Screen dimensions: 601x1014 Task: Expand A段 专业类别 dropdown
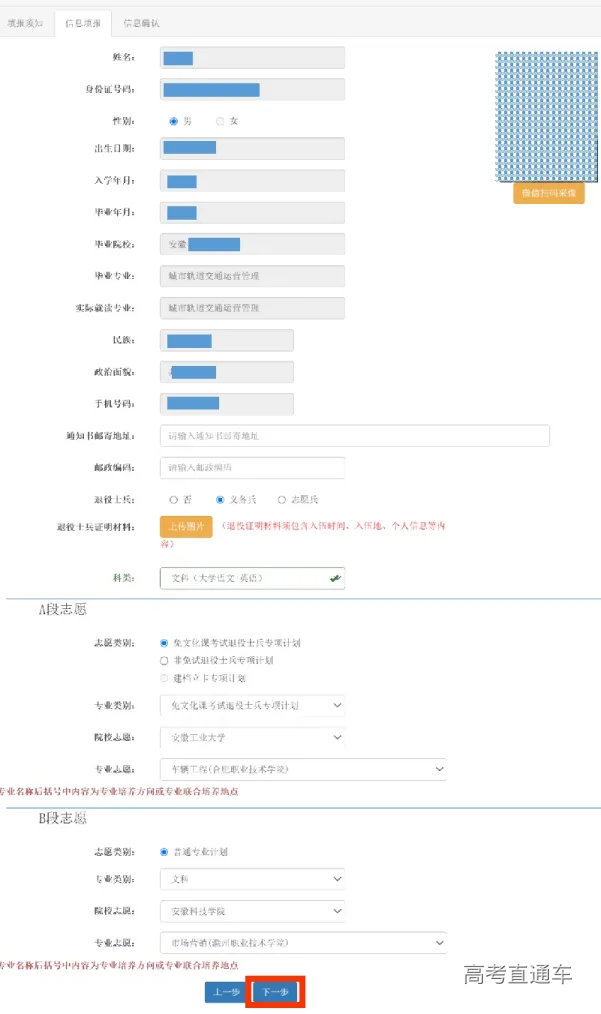click(252, 706)
